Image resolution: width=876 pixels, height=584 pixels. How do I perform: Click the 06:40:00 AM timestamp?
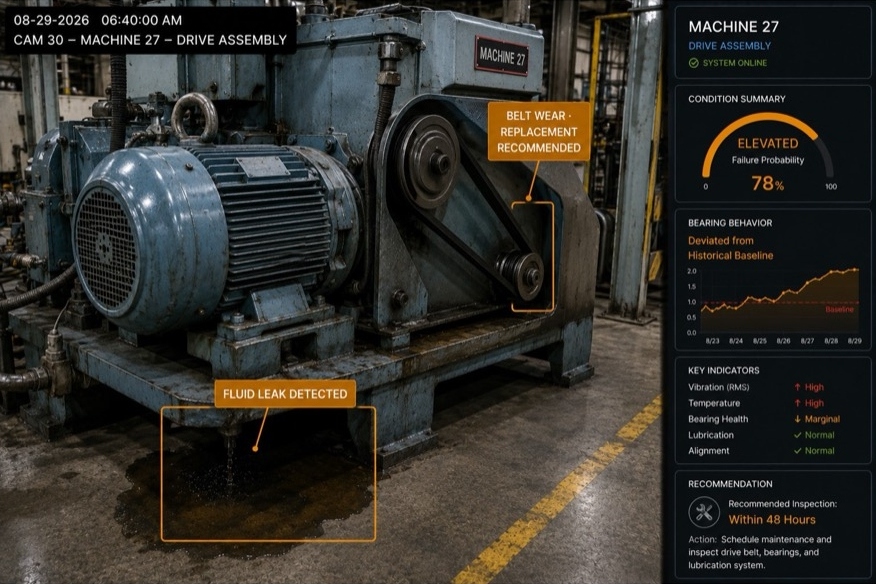pyautogui.click(x=141, y=20)
